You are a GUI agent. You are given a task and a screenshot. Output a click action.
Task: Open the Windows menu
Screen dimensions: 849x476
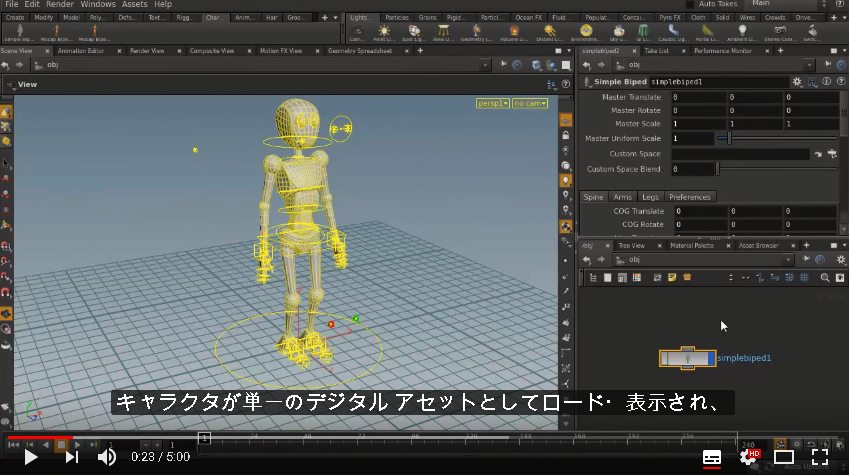tap(98, 4)
